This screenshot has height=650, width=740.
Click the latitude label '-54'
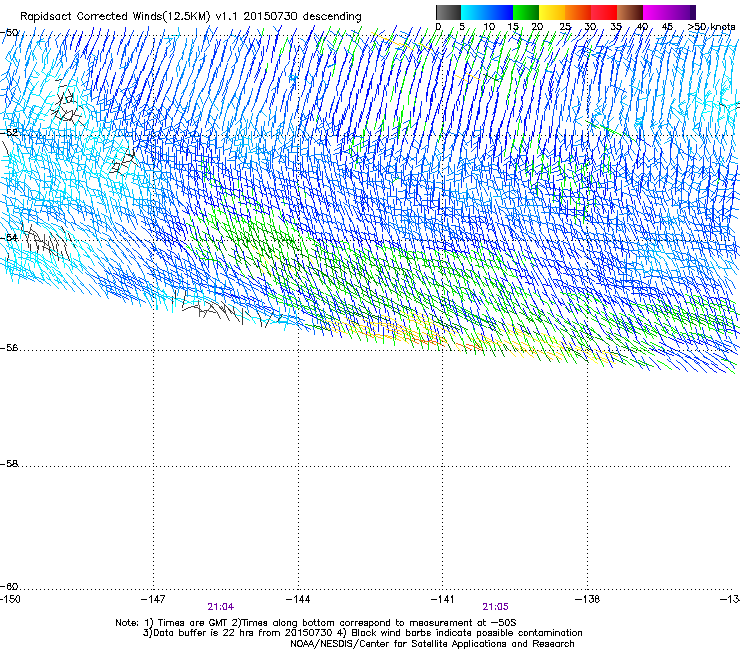click(9, 237)
